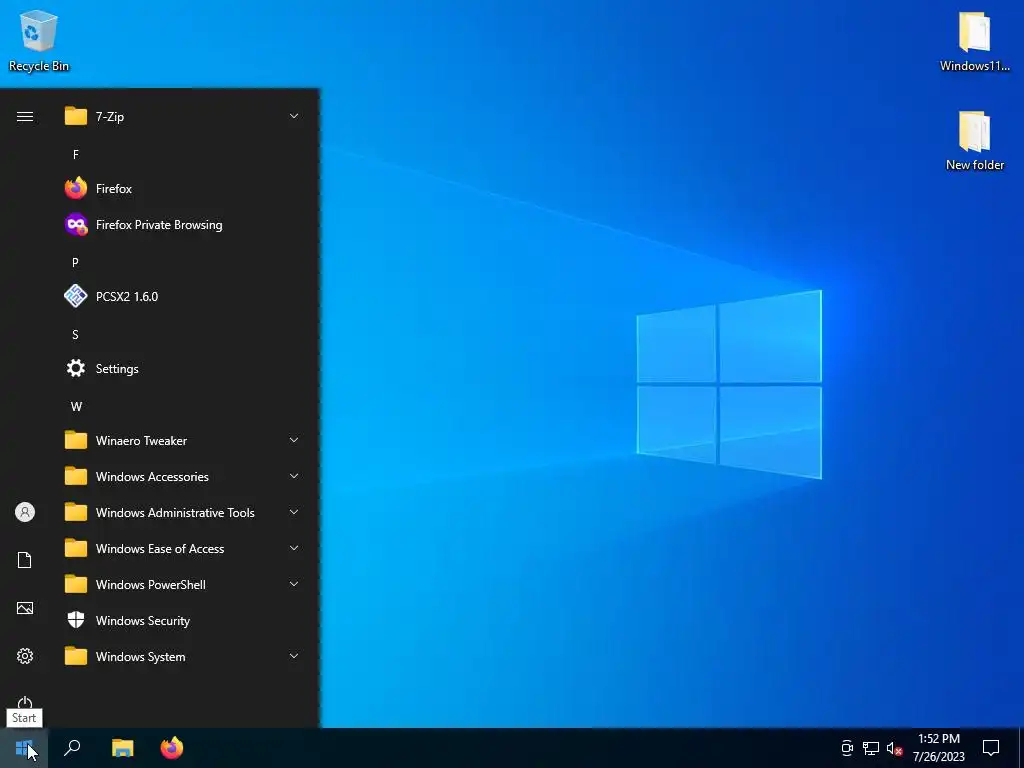Click the Start button on taskbar
The image size is (1024, 768).
point(24,748)
